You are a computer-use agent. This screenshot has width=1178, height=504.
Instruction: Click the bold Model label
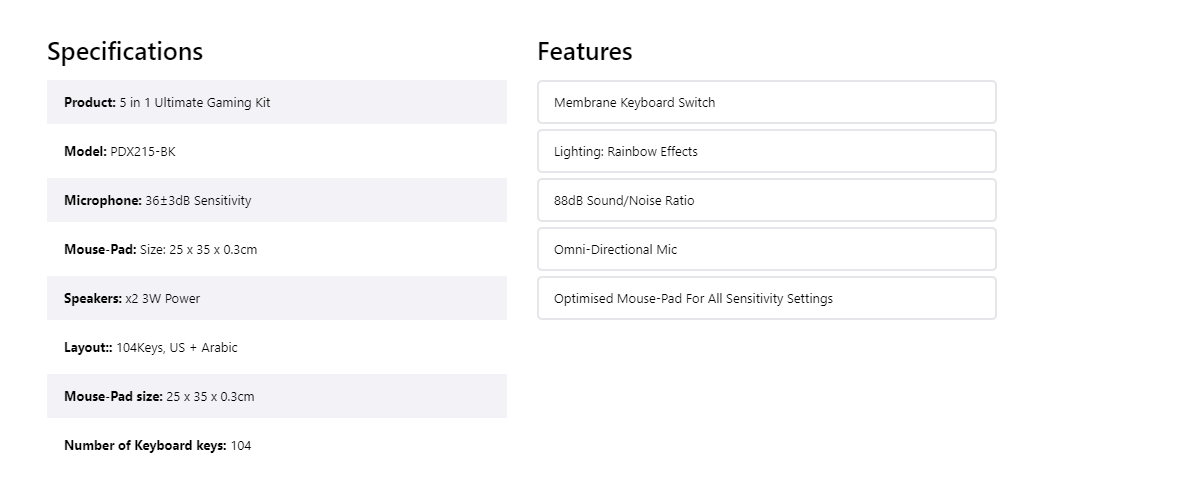(x=85, y=151)
